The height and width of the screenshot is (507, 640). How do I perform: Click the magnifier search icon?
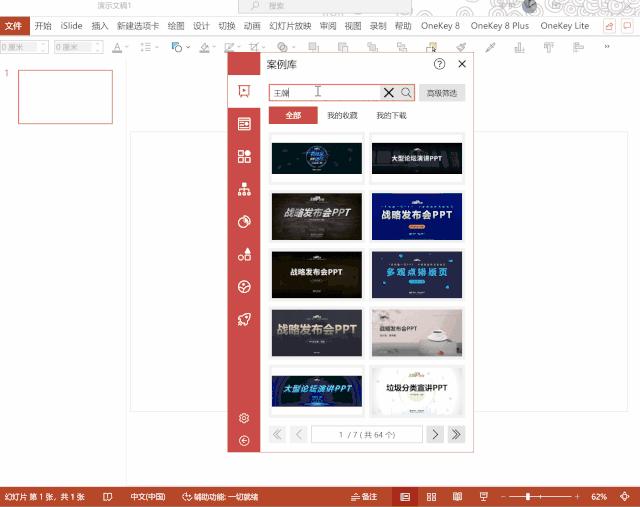point(406,93)
